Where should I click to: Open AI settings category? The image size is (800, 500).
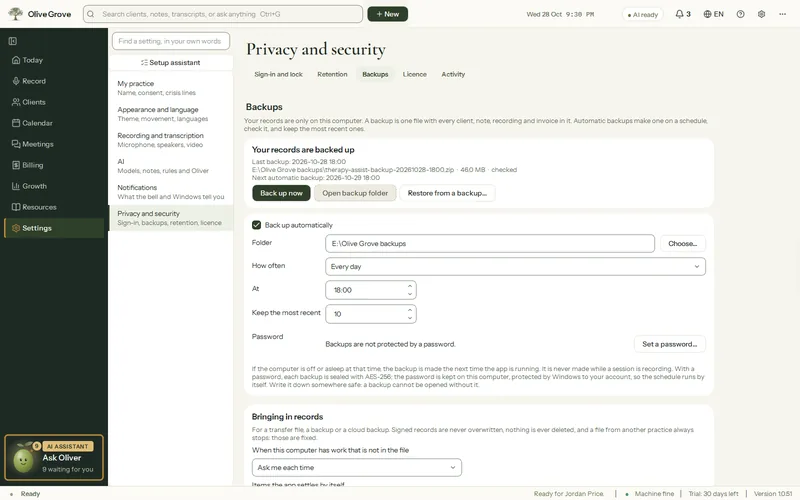point(171,166)
